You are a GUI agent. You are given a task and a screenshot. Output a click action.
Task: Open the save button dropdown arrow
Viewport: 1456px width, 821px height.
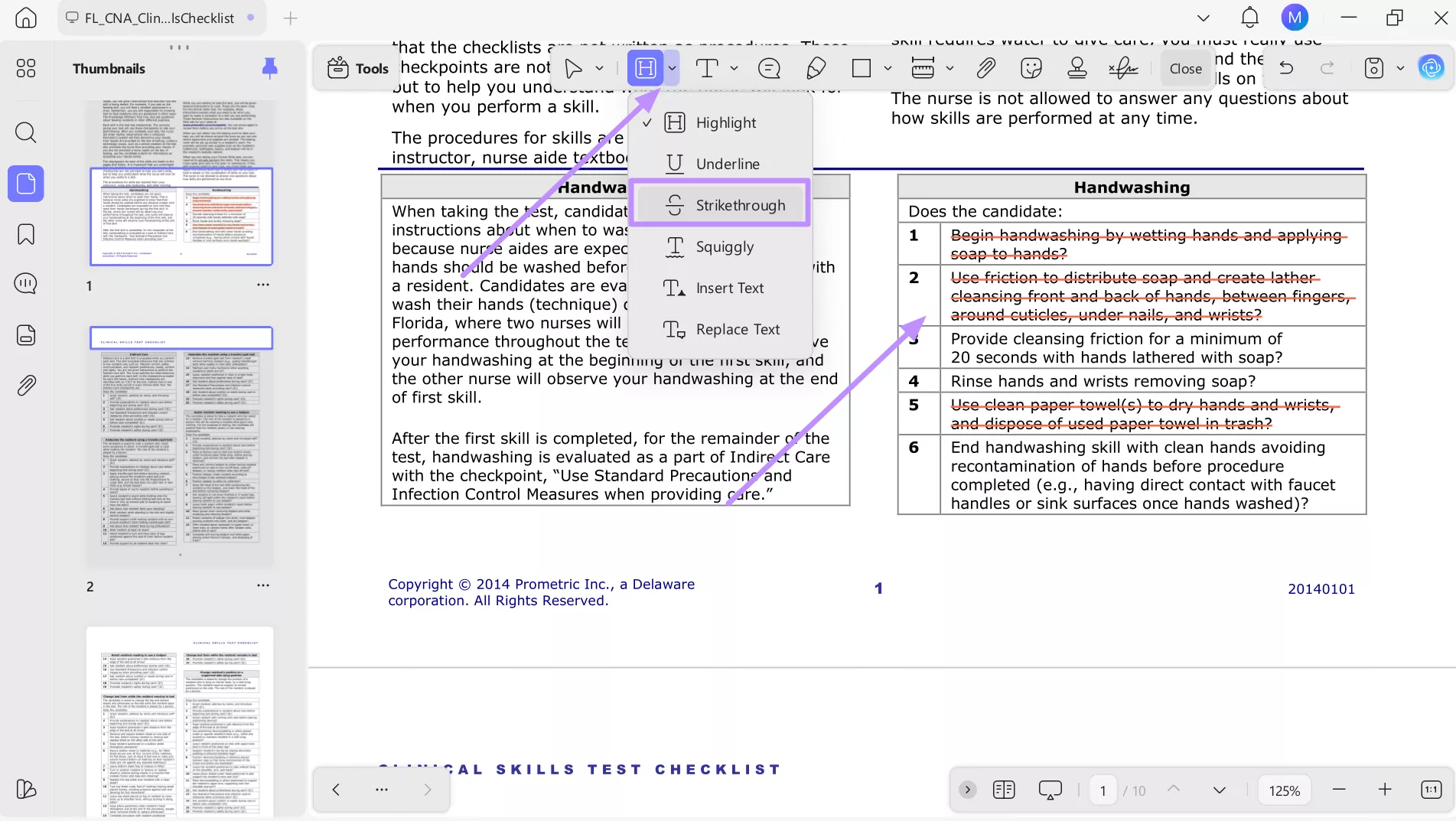pyautogui.click(x=1401, y=68)
